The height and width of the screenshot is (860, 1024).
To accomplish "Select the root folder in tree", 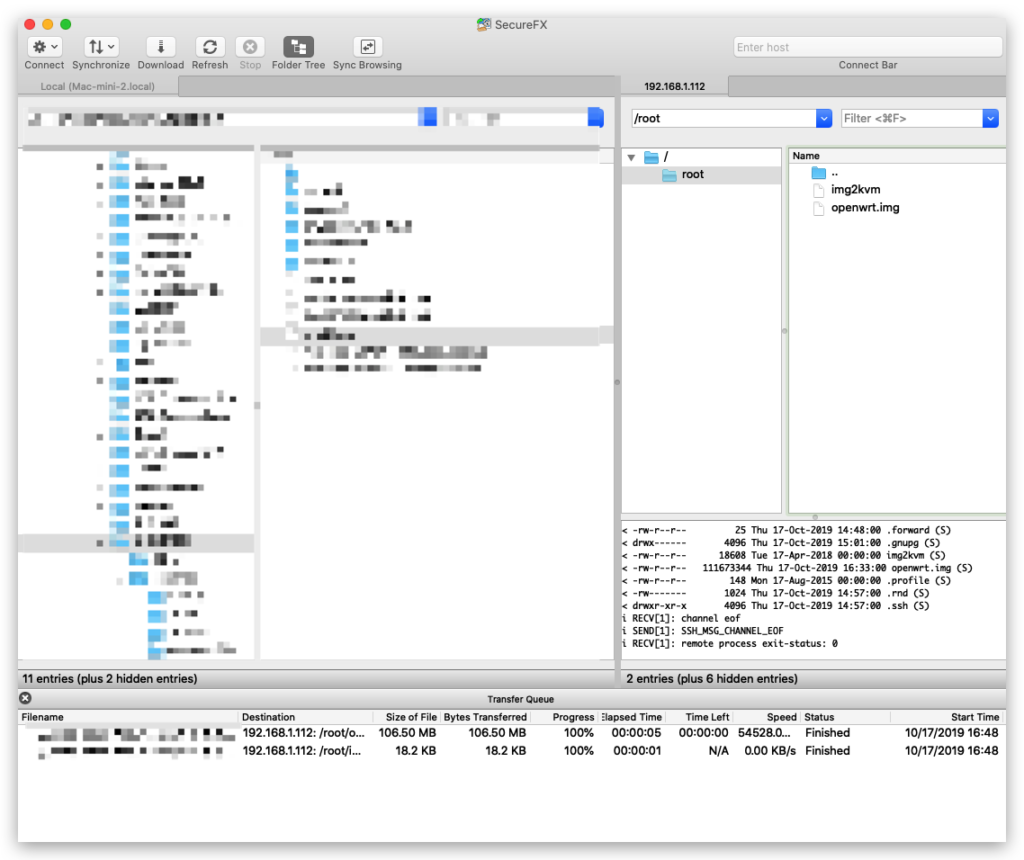I will click(692, 175).
